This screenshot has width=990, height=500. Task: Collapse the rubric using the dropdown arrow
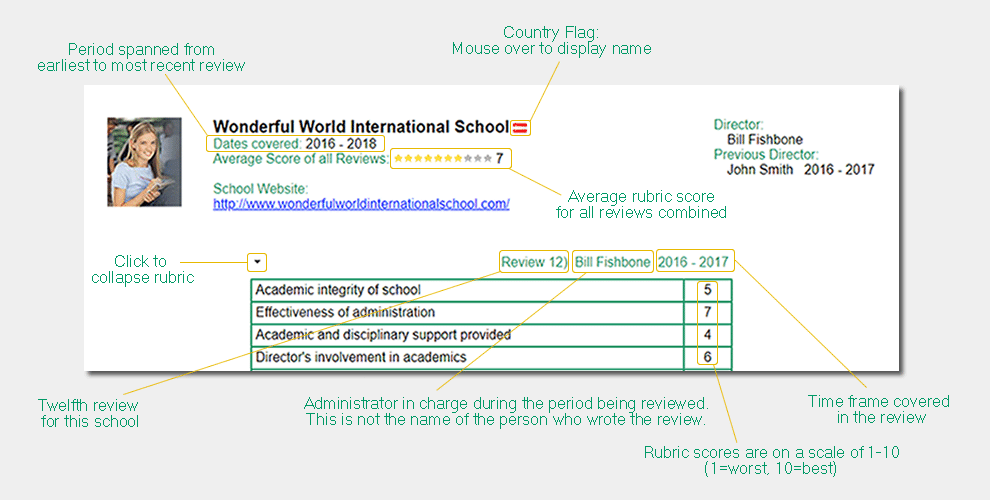point(257,262)
